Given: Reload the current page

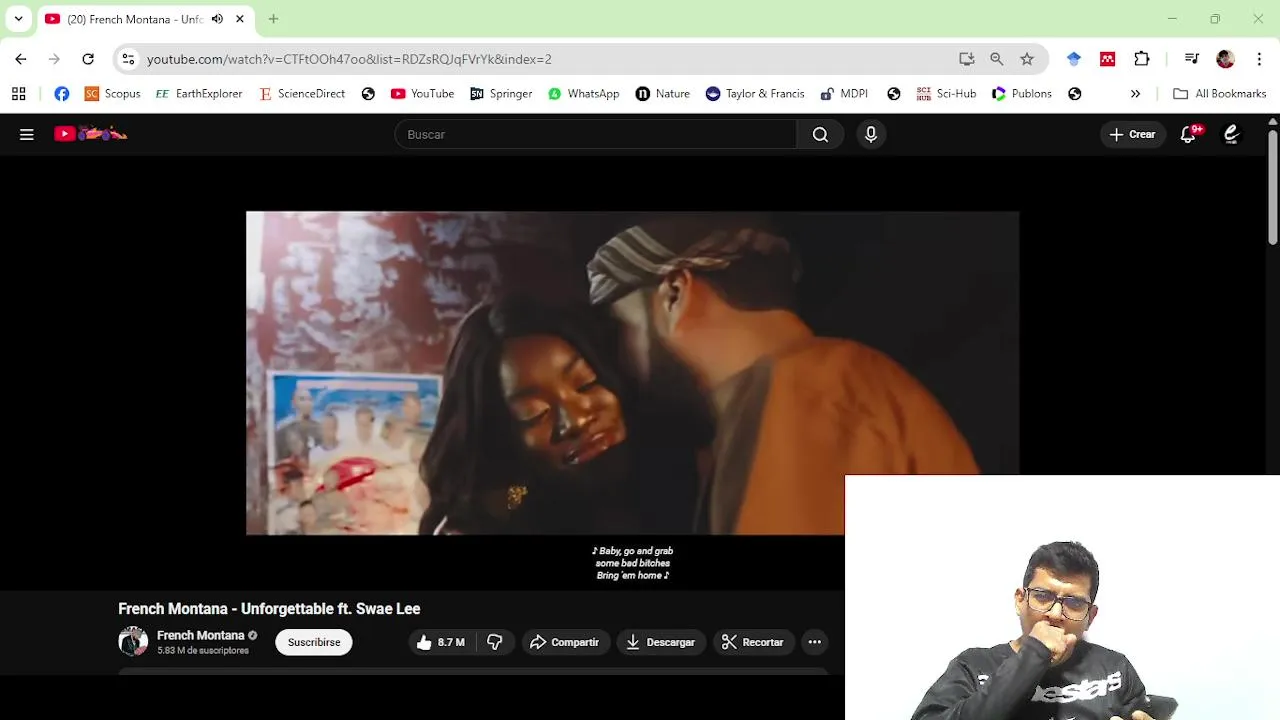Looking at the screenshot, I should pyautogui.click(x=88, y=59).
